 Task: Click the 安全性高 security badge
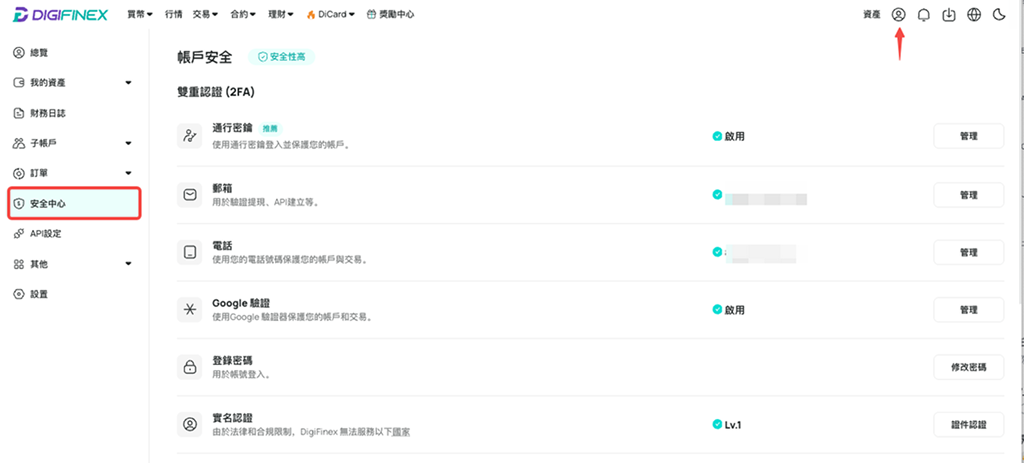click(x=281, y=57)
